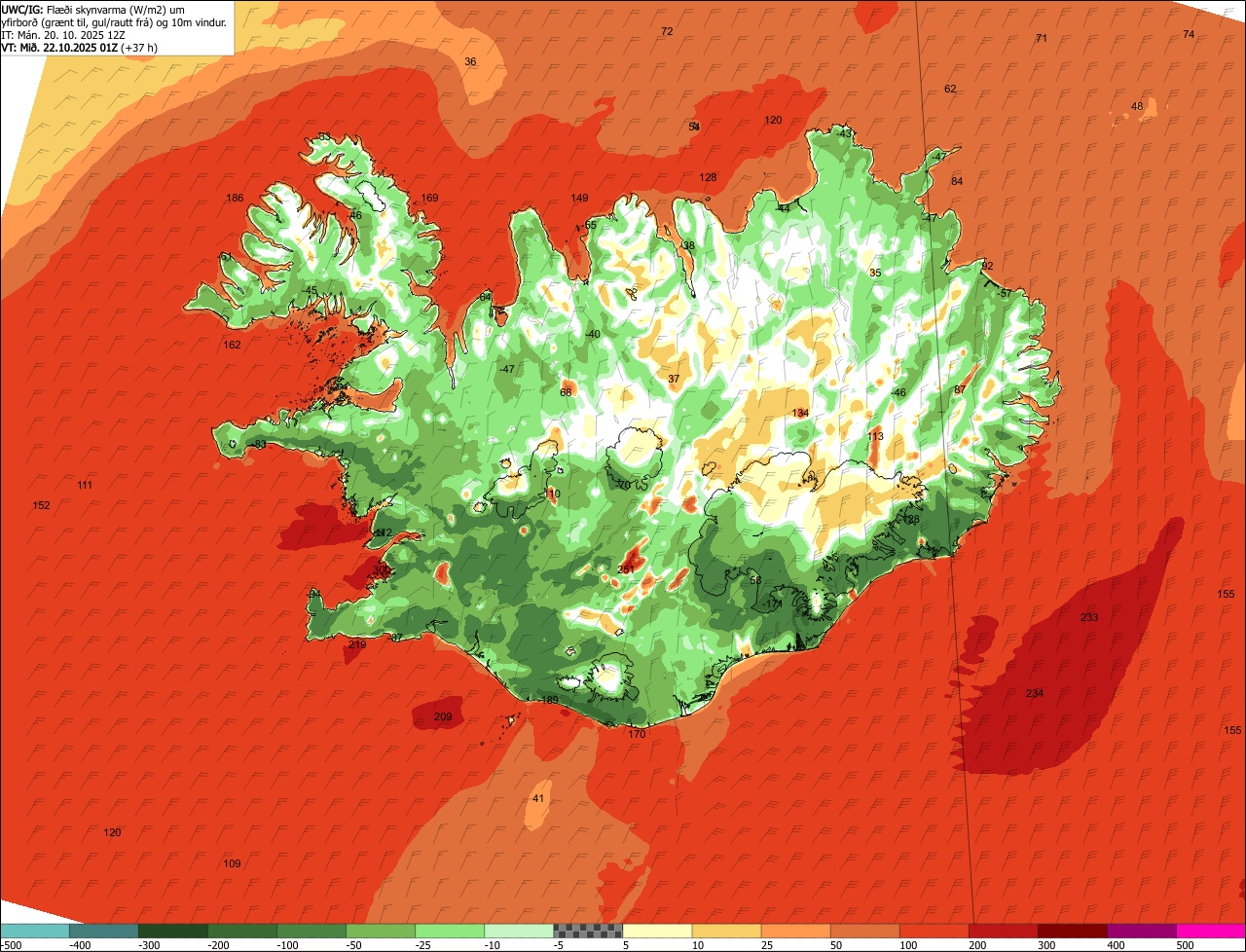
Task: Click the map value 111 in the western sea
Action: [x=85, y=486]
